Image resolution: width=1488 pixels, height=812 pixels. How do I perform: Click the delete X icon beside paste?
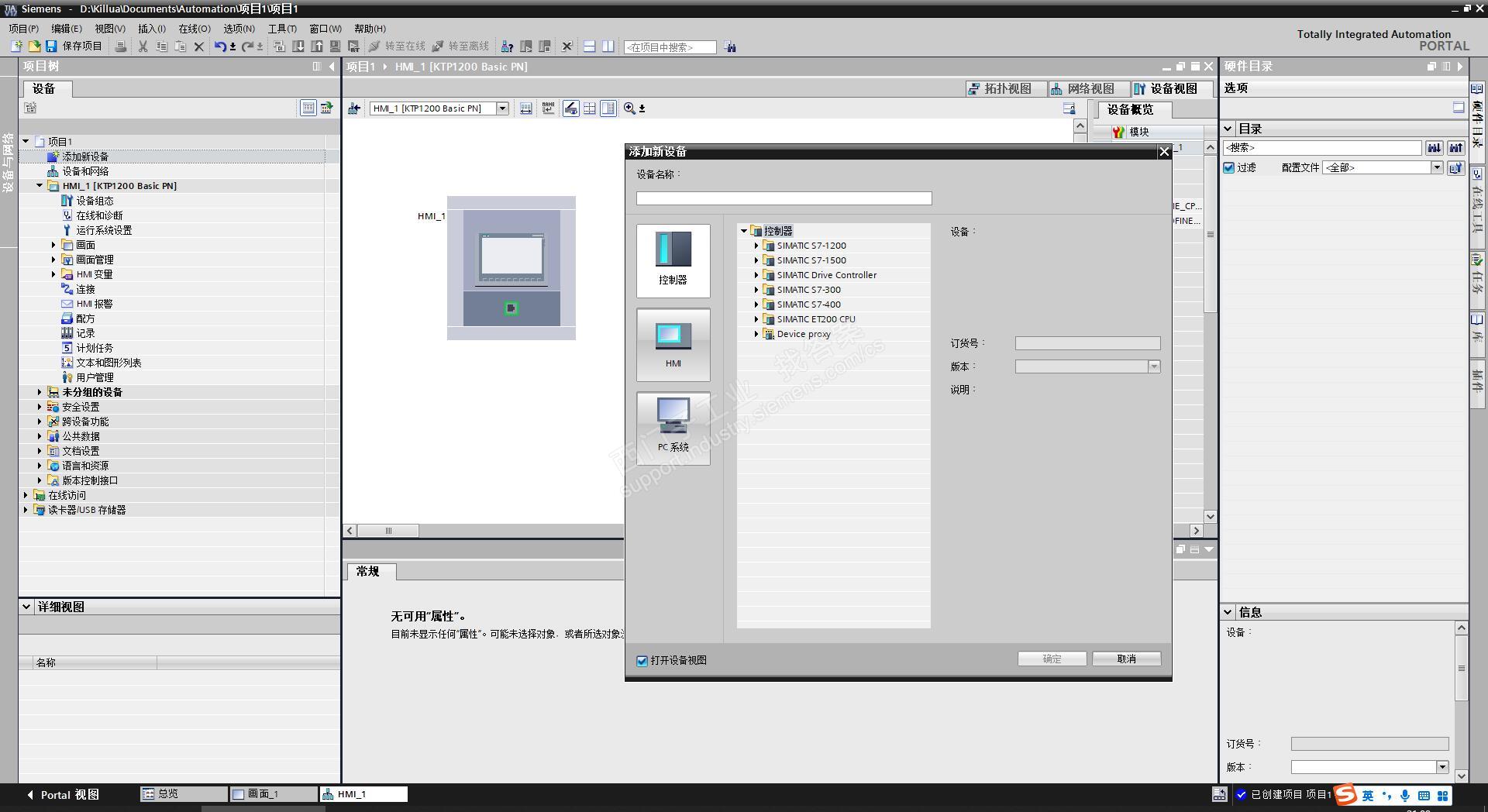coord(198,46)
